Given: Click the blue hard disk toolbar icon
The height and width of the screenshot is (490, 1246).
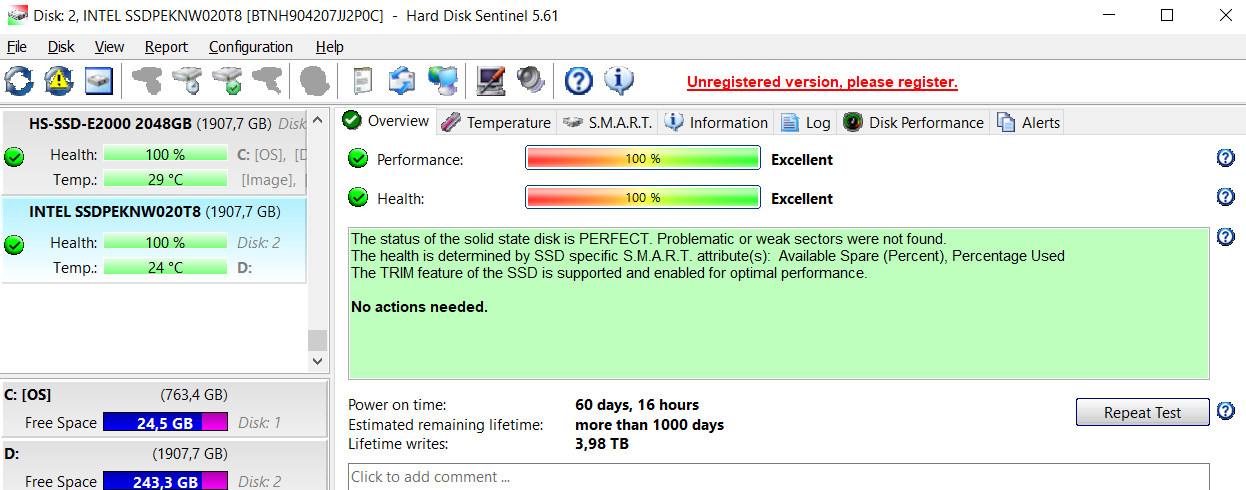Looking at the screenshot, I should (x=99, y=80).
